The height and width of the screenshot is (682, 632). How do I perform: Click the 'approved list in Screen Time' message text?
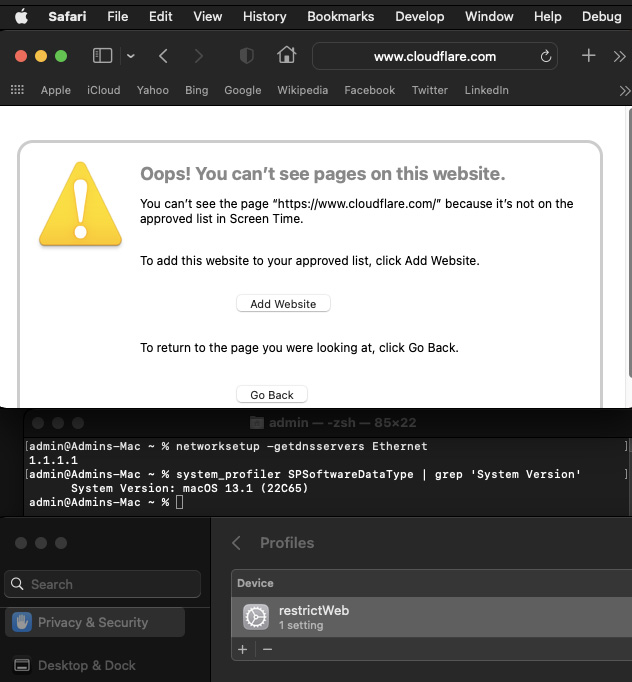[x=221, y=219]
